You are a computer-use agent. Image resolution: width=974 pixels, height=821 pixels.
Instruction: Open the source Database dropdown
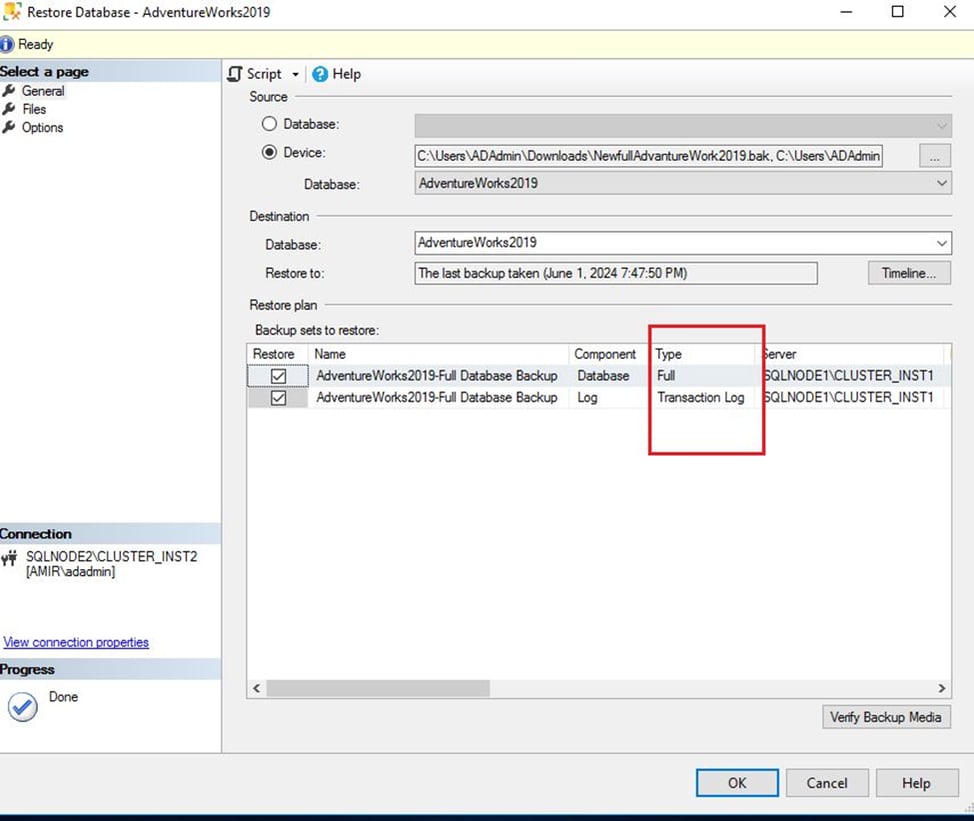[x=940, y=184]
